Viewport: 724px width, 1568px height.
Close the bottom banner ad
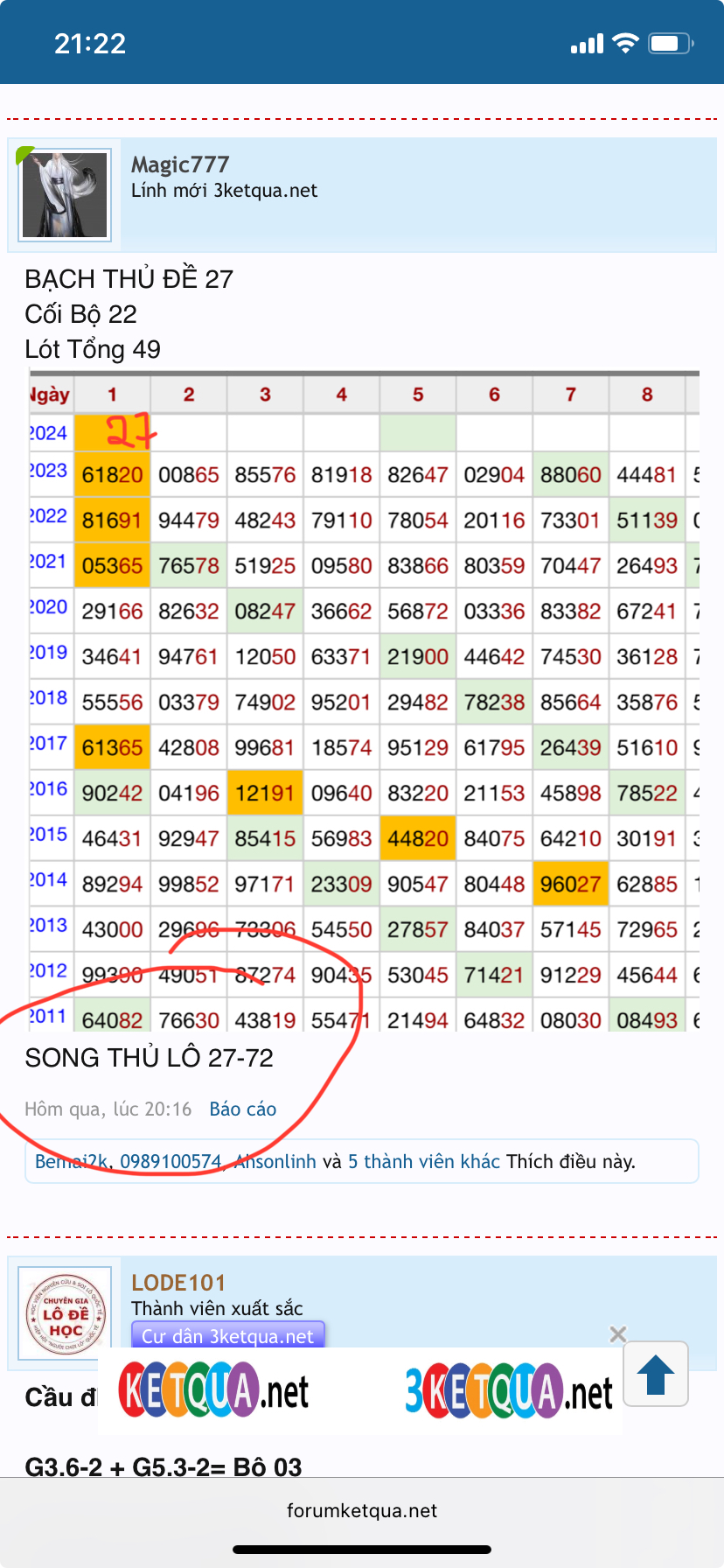pyautogui.click(x=617, y=1333)
